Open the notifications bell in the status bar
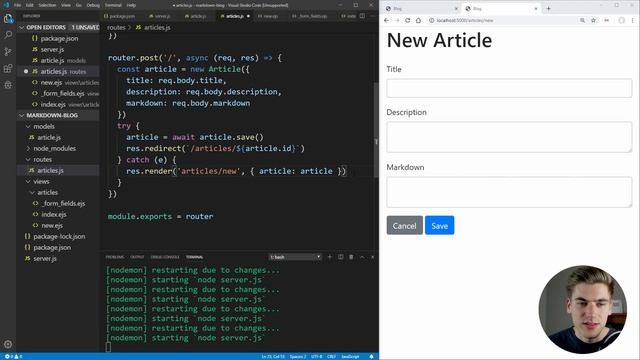This screenshot has width=640, height=360. (x=371, y=356)
